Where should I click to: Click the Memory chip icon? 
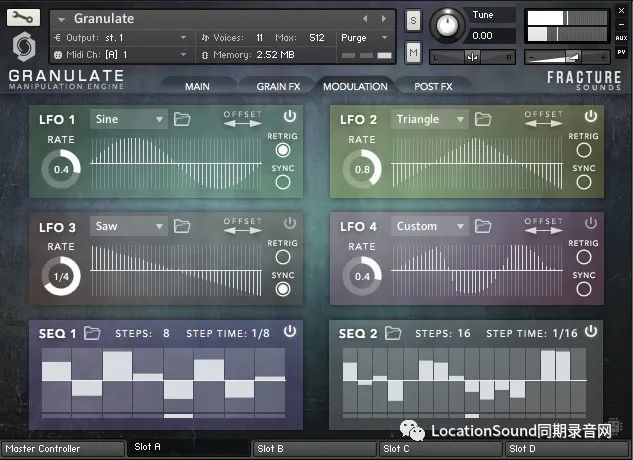coord(205,55)
